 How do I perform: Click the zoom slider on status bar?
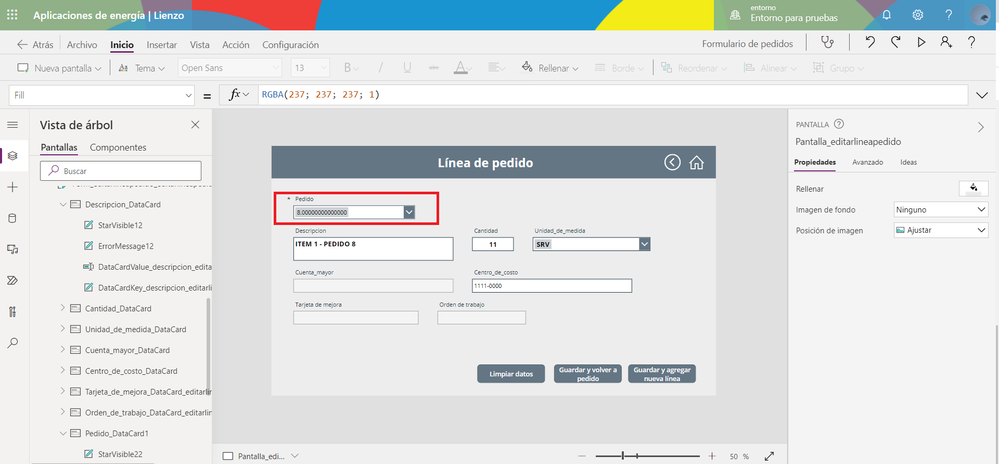pos(647,456)
